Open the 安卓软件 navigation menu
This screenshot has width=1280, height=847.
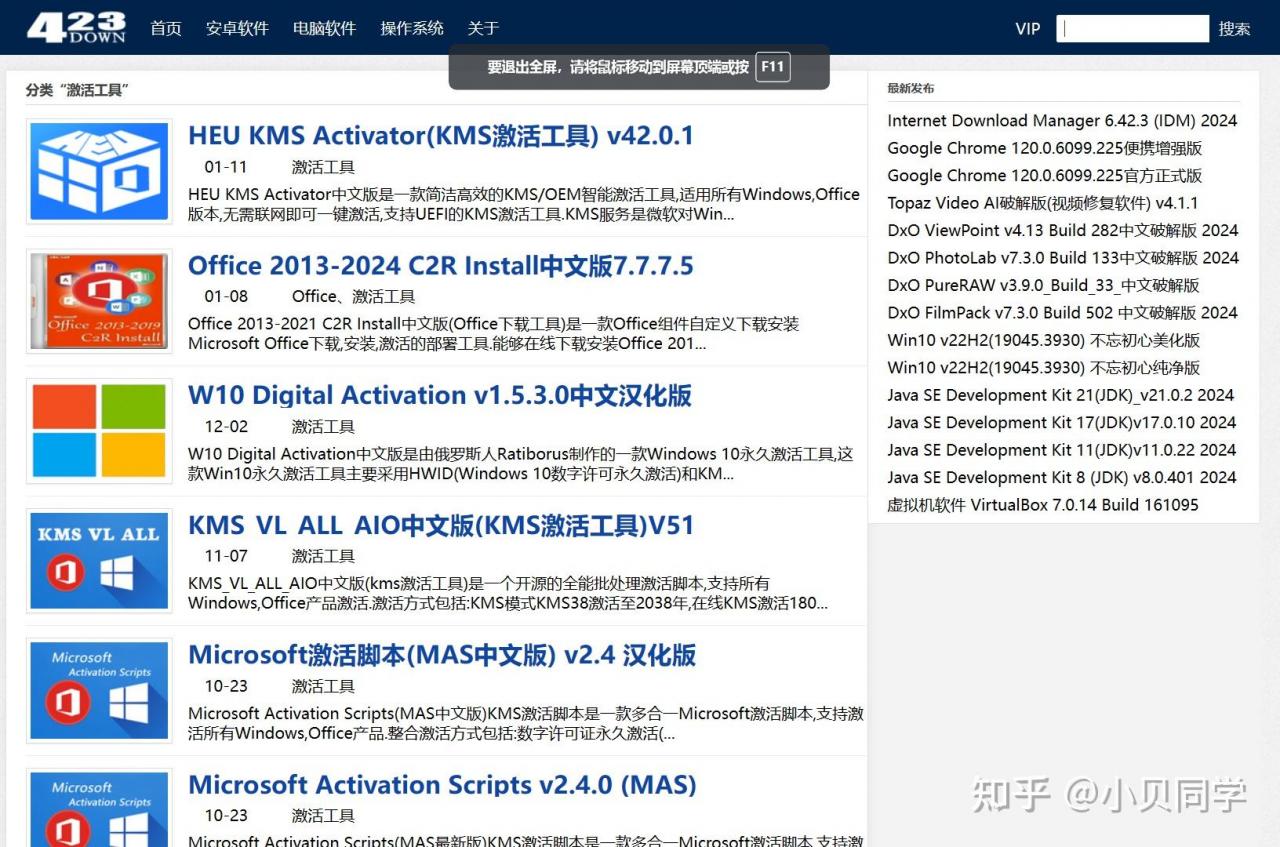237,28
